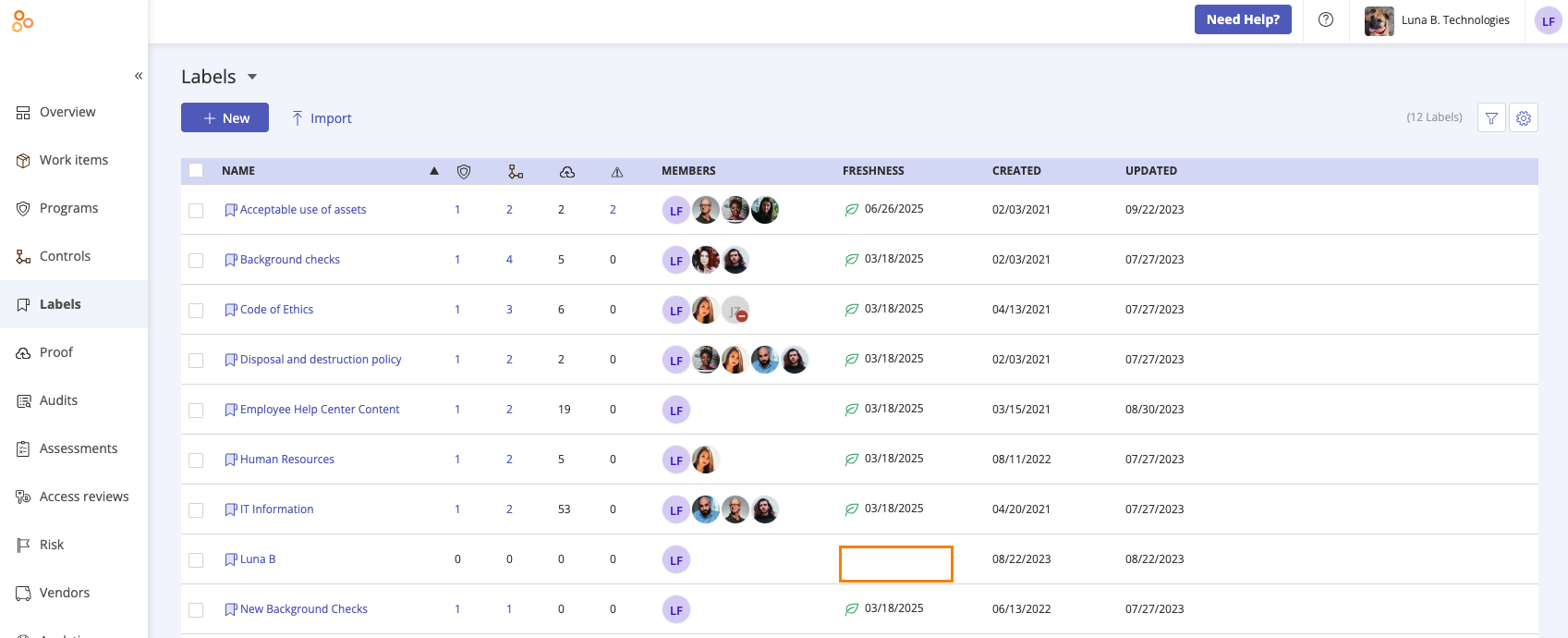Open the Controls section
Image resolution: width=1568 pixels, height=638 pixels.
tap(74, 256)
